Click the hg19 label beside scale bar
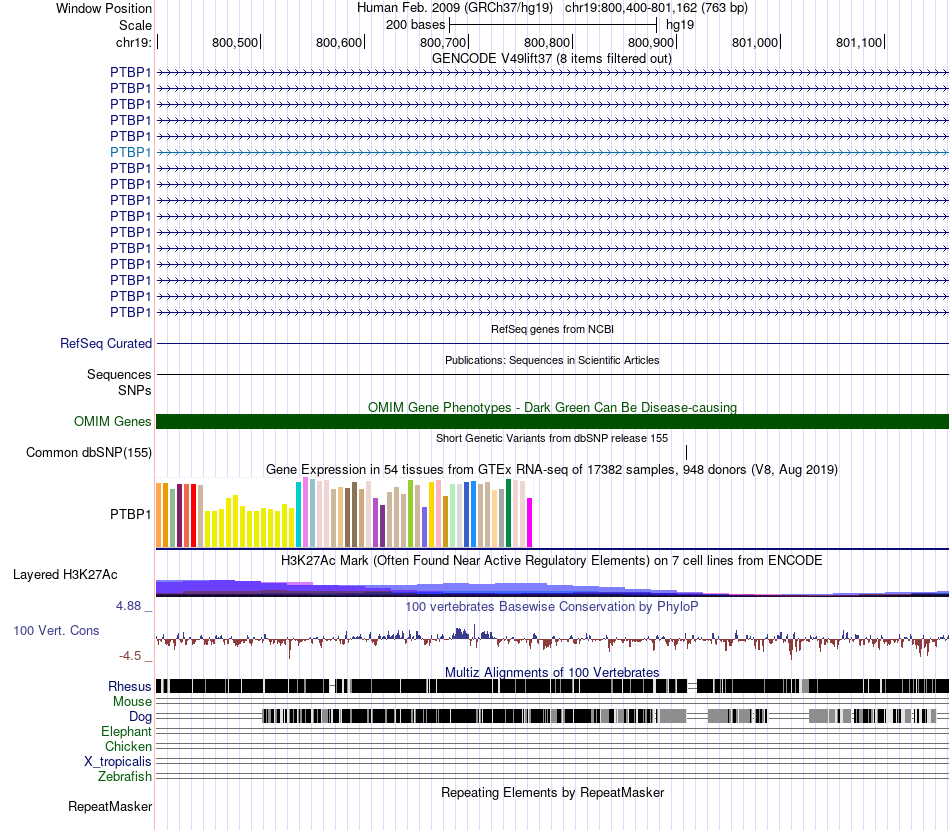The image size is (950, 830). tap(680, 25)
